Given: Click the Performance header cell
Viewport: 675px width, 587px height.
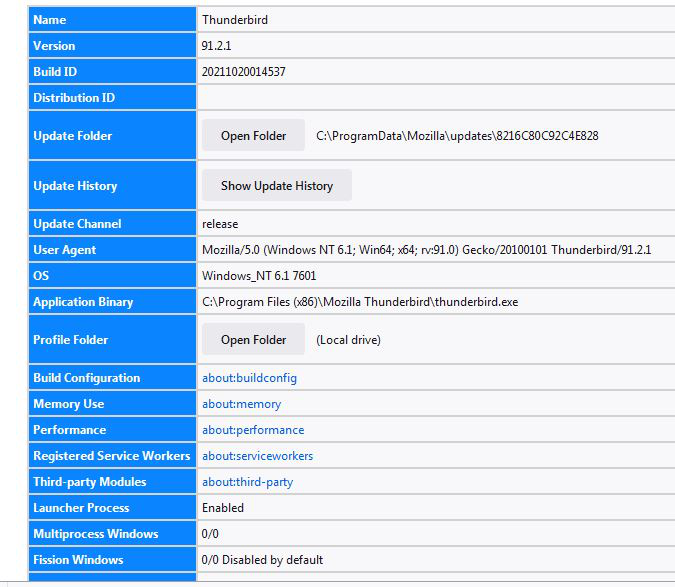Looking at the screenshot, I should [112, 429].
